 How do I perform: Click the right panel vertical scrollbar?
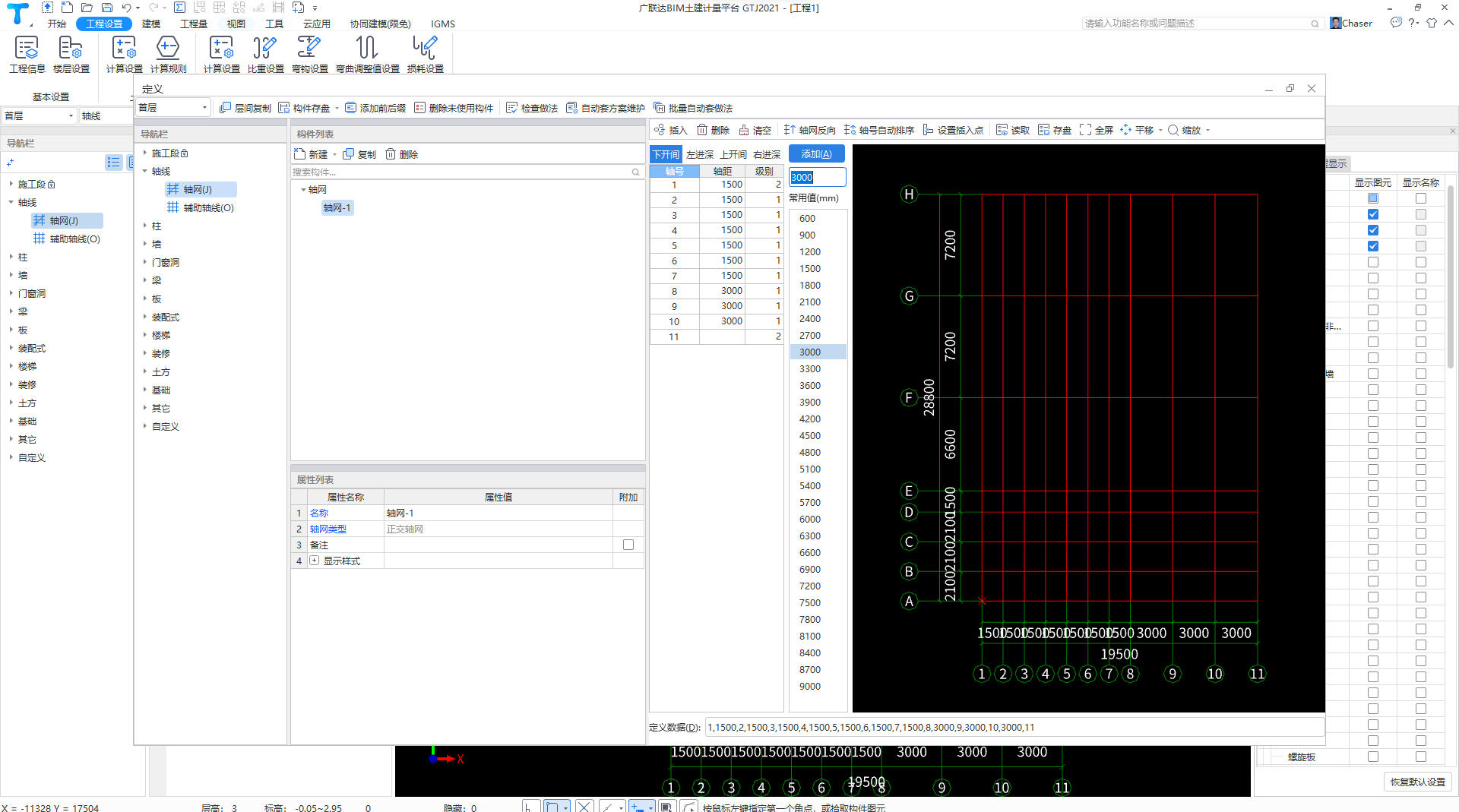pos(1451,277)
